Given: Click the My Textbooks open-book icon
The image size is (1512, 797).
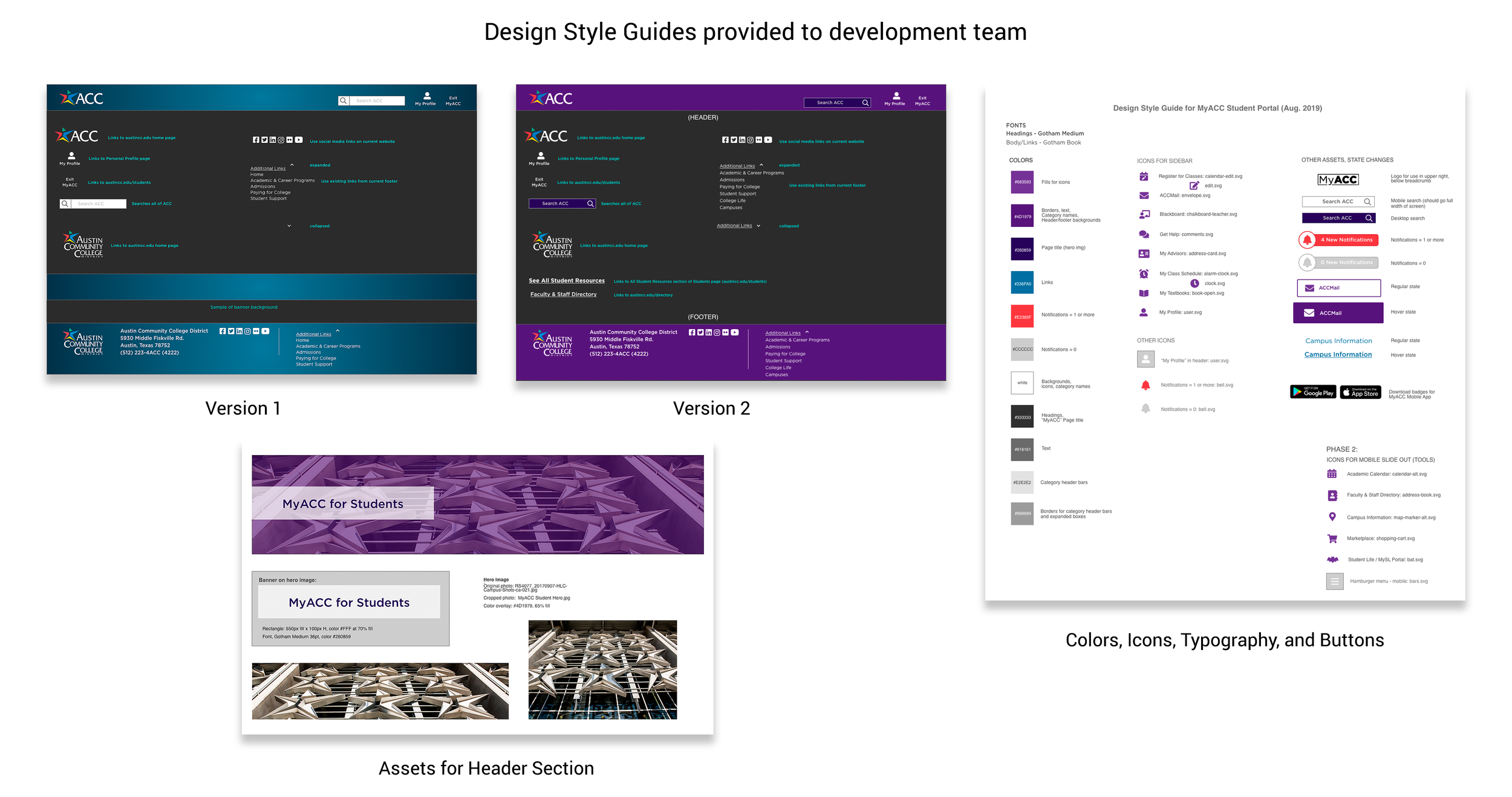Looking at the screenshot, I should (1144, 294).
